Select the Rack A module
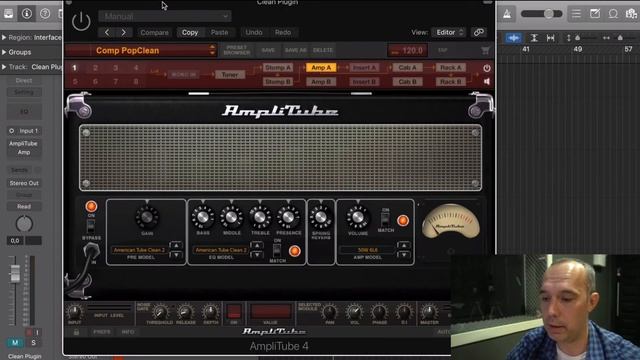Image resolution: width=640 pixels, height=360 pixels. coord(451,67)
